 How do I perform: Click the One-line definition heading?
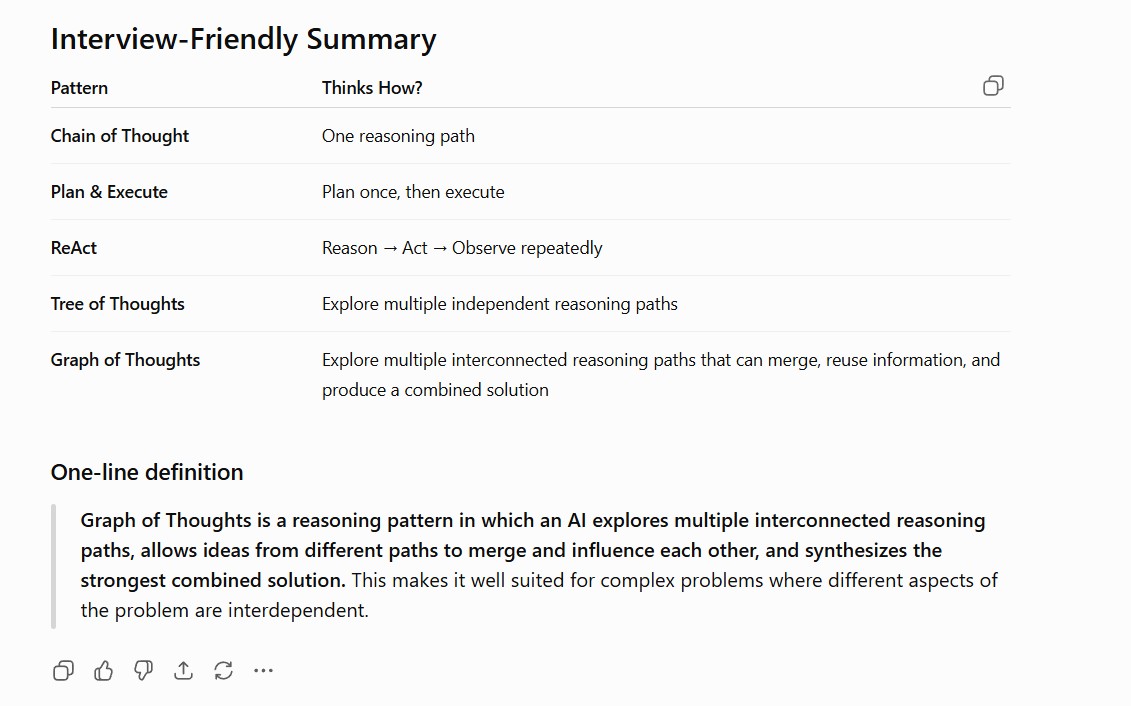click(x=147, y=472)
